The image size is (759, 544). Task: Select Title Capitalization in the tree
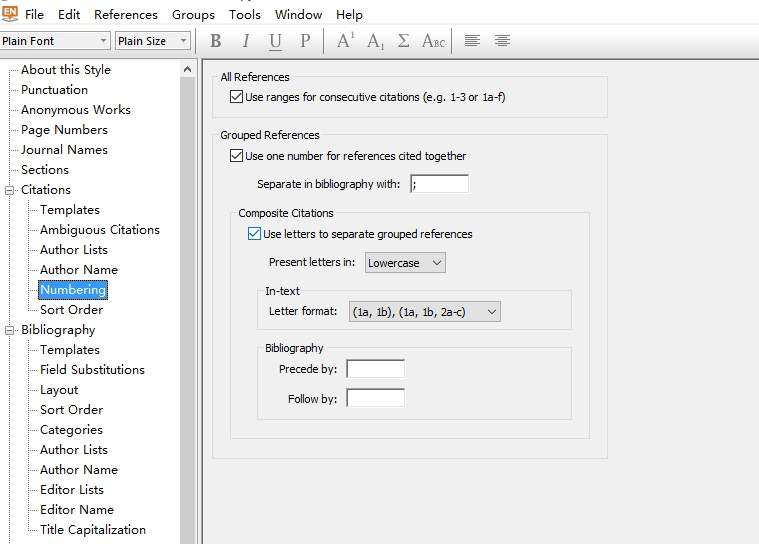92,530
